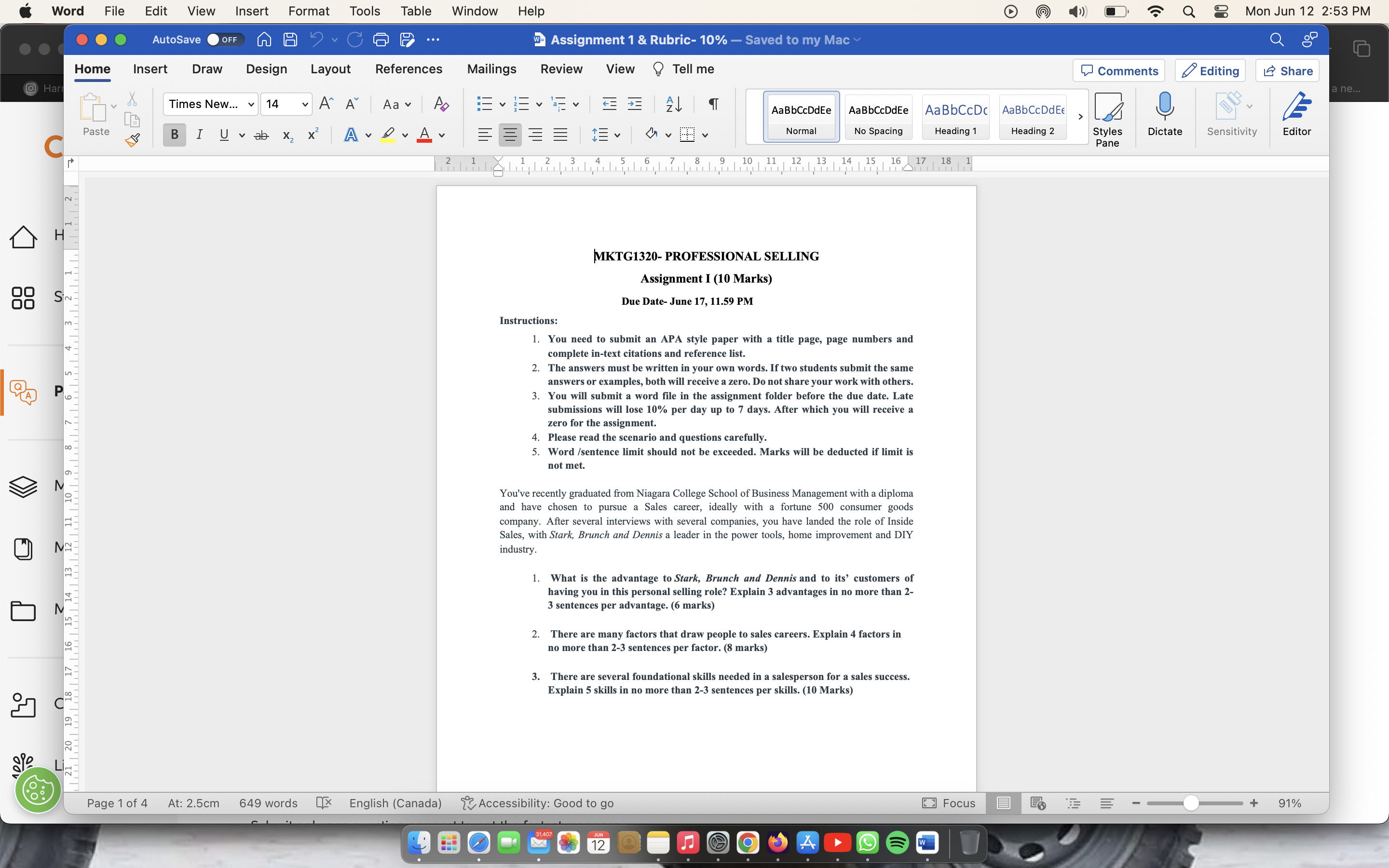Open the Insert ribbon tab
The height and width of the screenshot is (868, 1389).
(x=150, y=69)
